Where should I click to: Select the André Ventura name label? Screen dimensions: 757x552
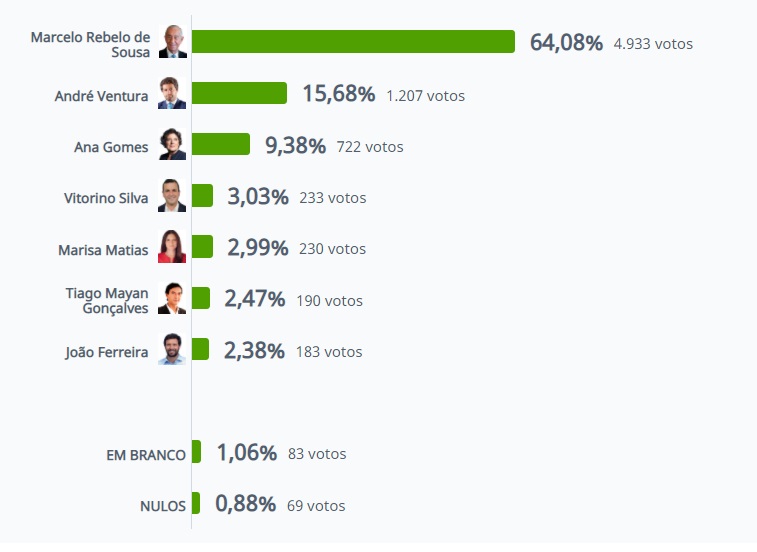coord(101,96)
